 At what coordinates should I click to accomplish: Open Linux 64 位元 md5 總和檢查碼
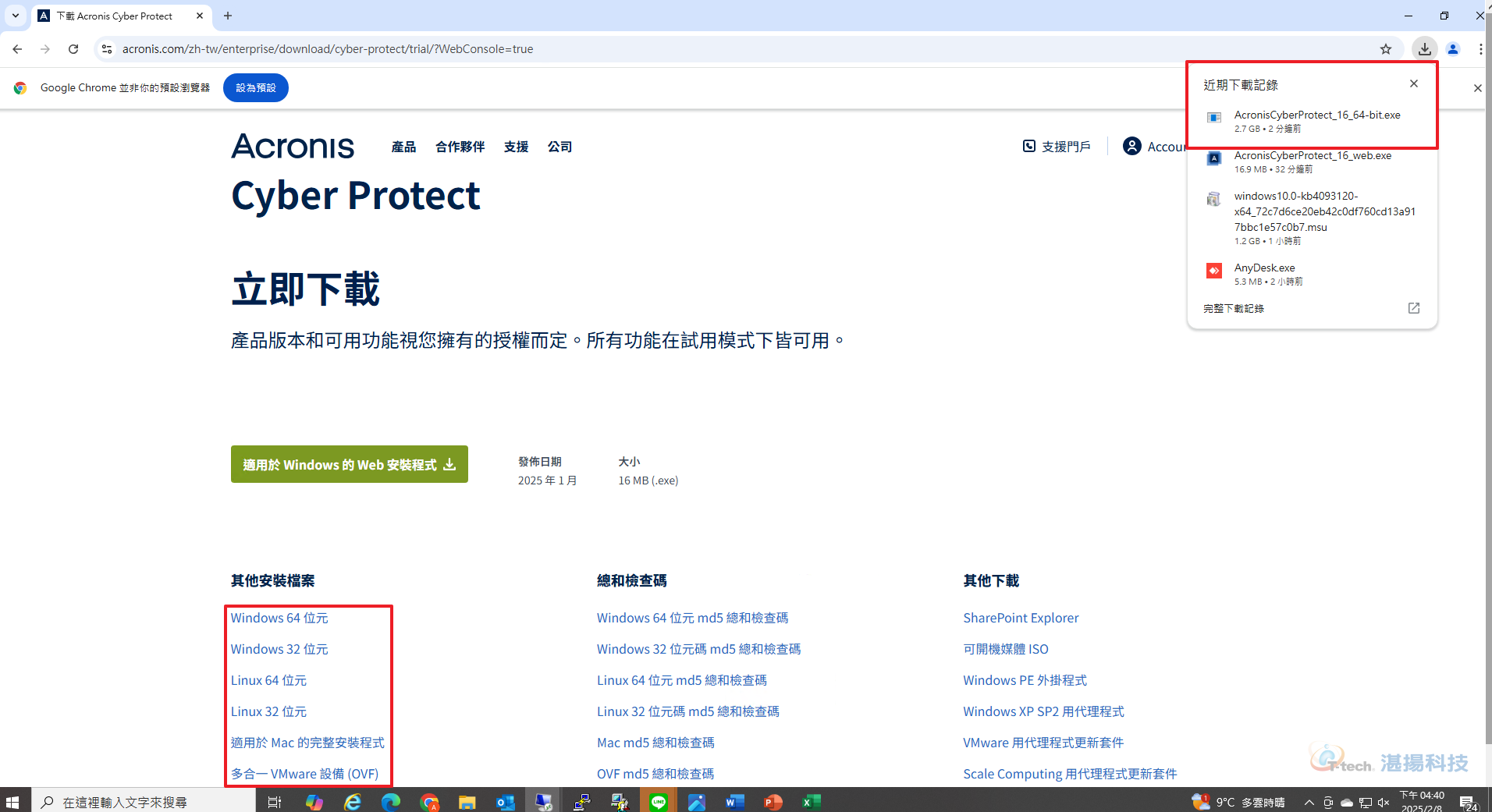[x=682, y=680]
